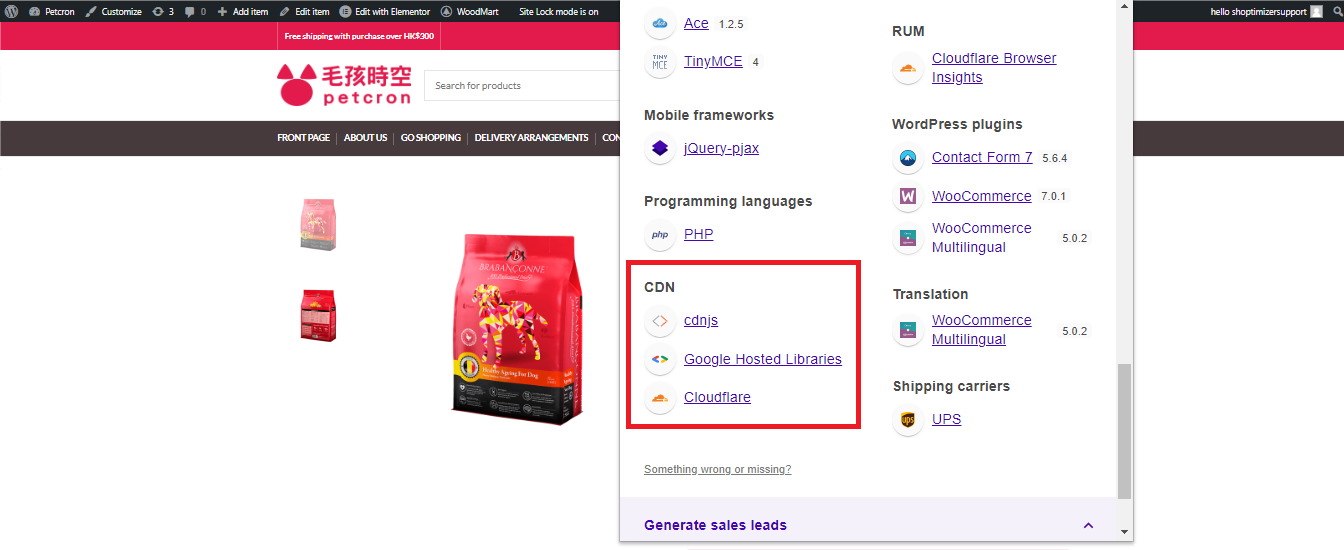The width and height of the screenshot is (1344, 550).
Task: Click the Contact Form 7 icon
Action: click(907, 158)
